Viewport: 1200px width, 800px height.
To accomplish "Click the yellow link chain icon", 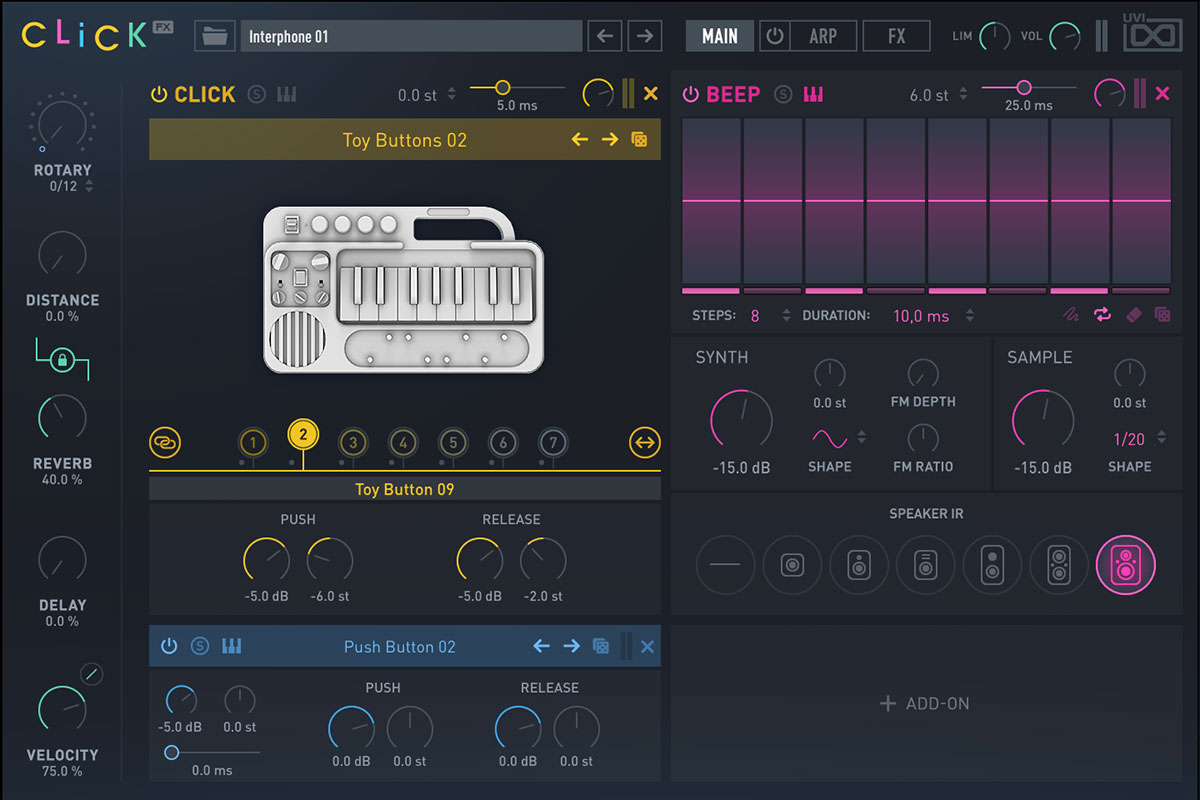I will coord(165,441).
